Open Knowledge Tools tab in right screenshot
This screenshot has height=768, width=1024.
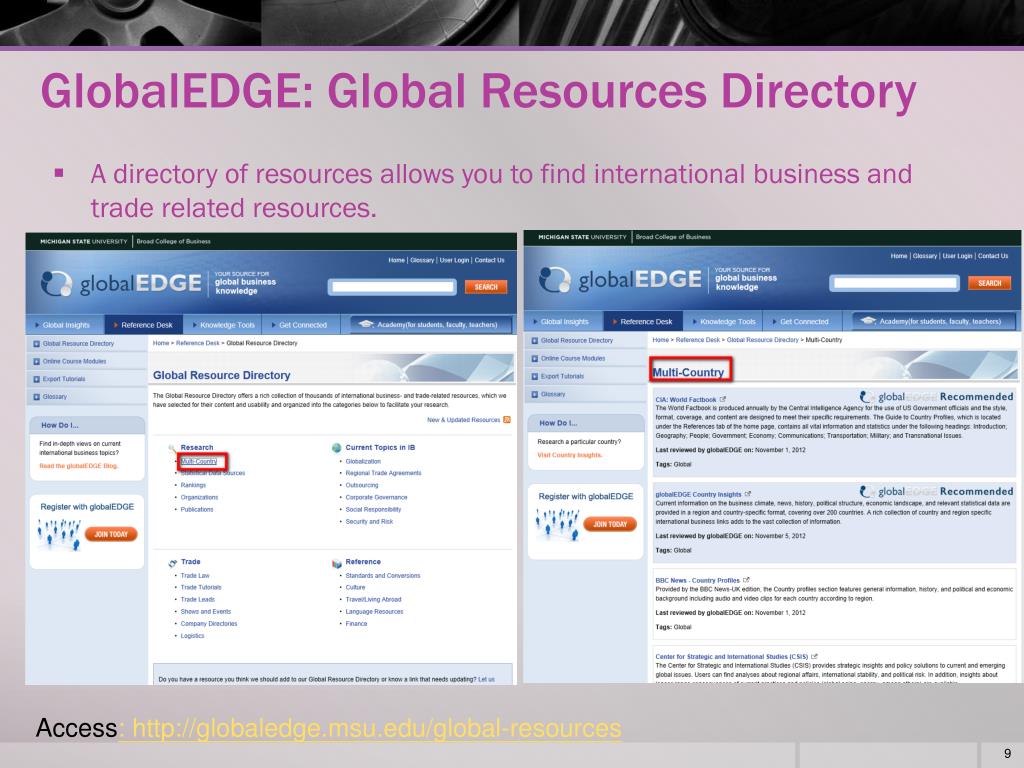click(x=724, y=321)
